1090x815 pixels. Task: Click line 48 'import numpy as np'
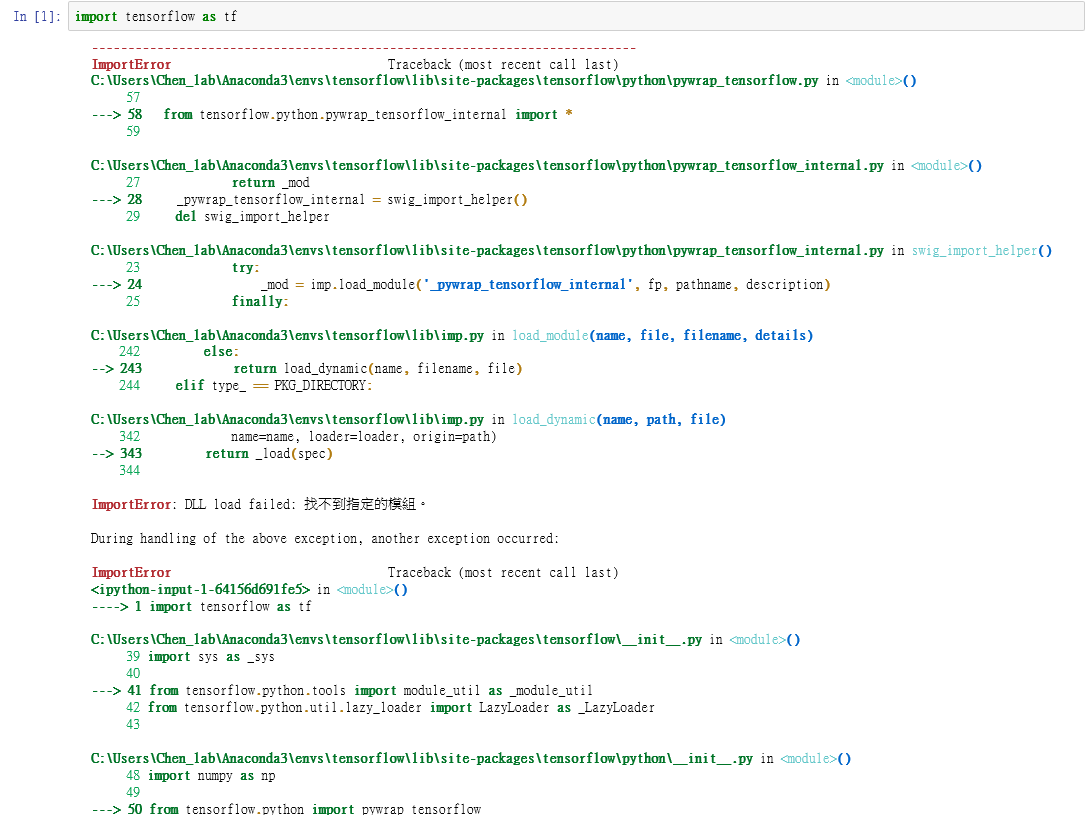pos(200,775)
